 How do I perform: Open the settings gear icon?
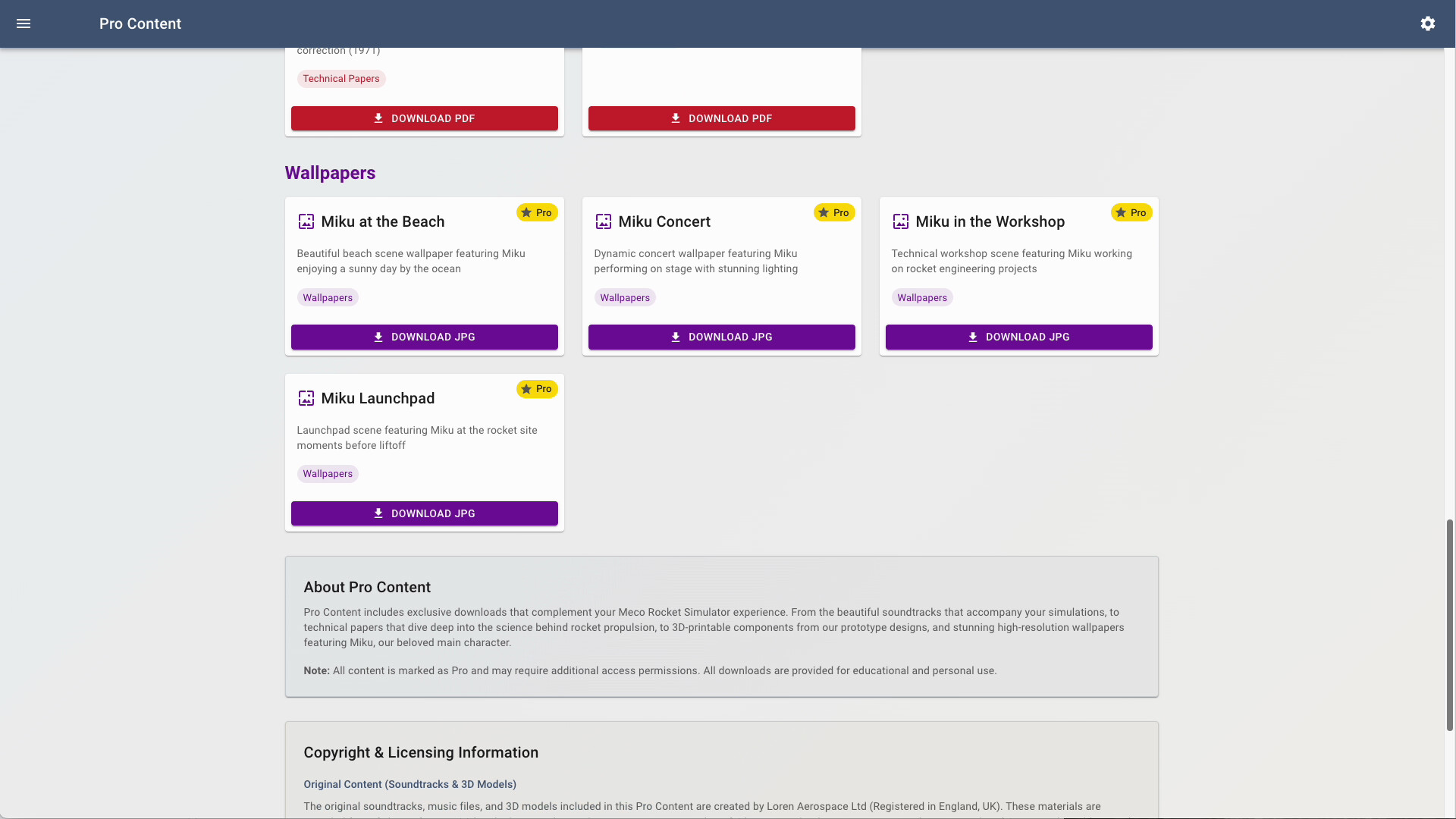coord(1427,24)
